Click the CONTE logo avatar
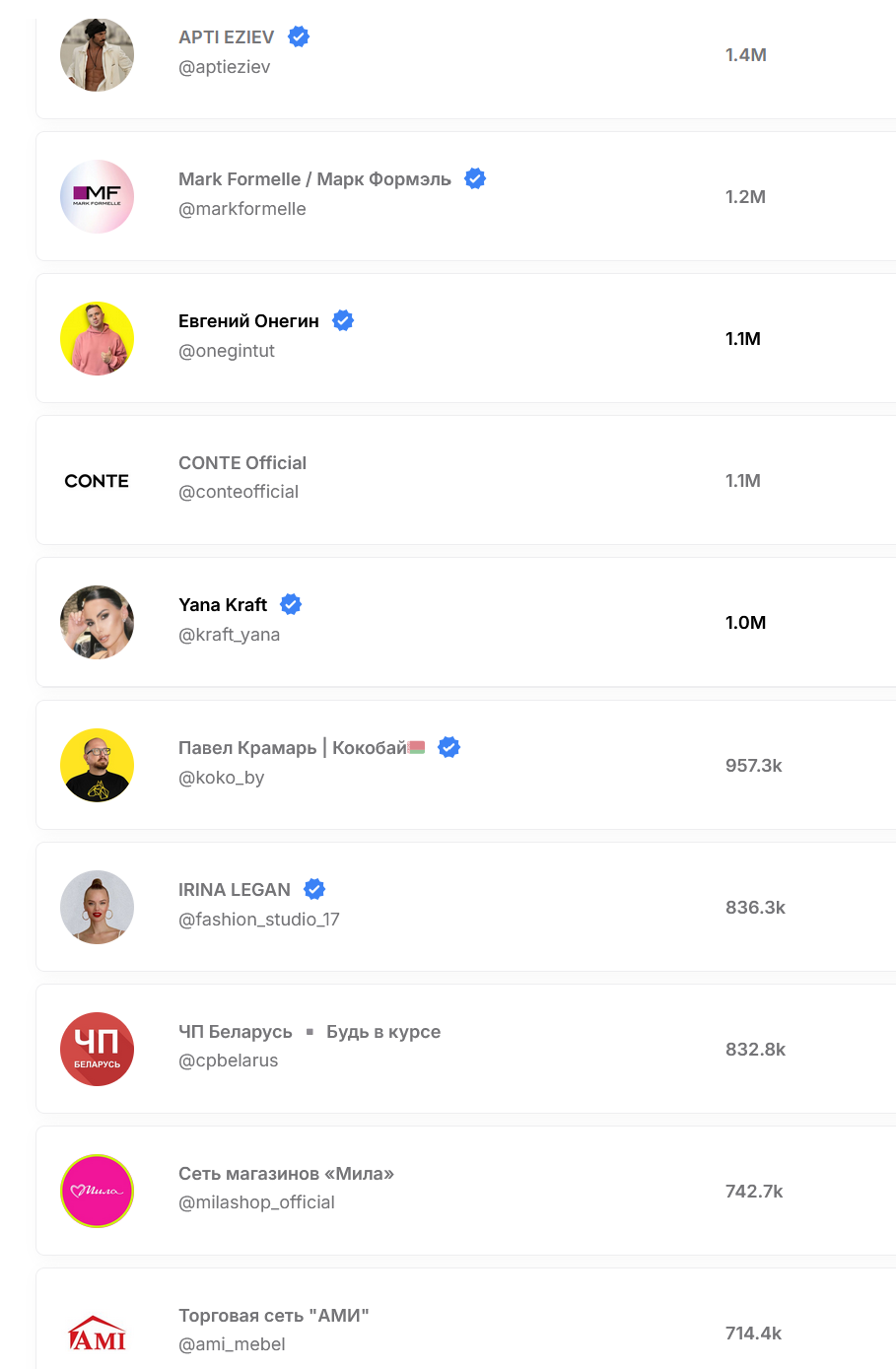This screenshot has width=896, height=1369. (97, 481)
